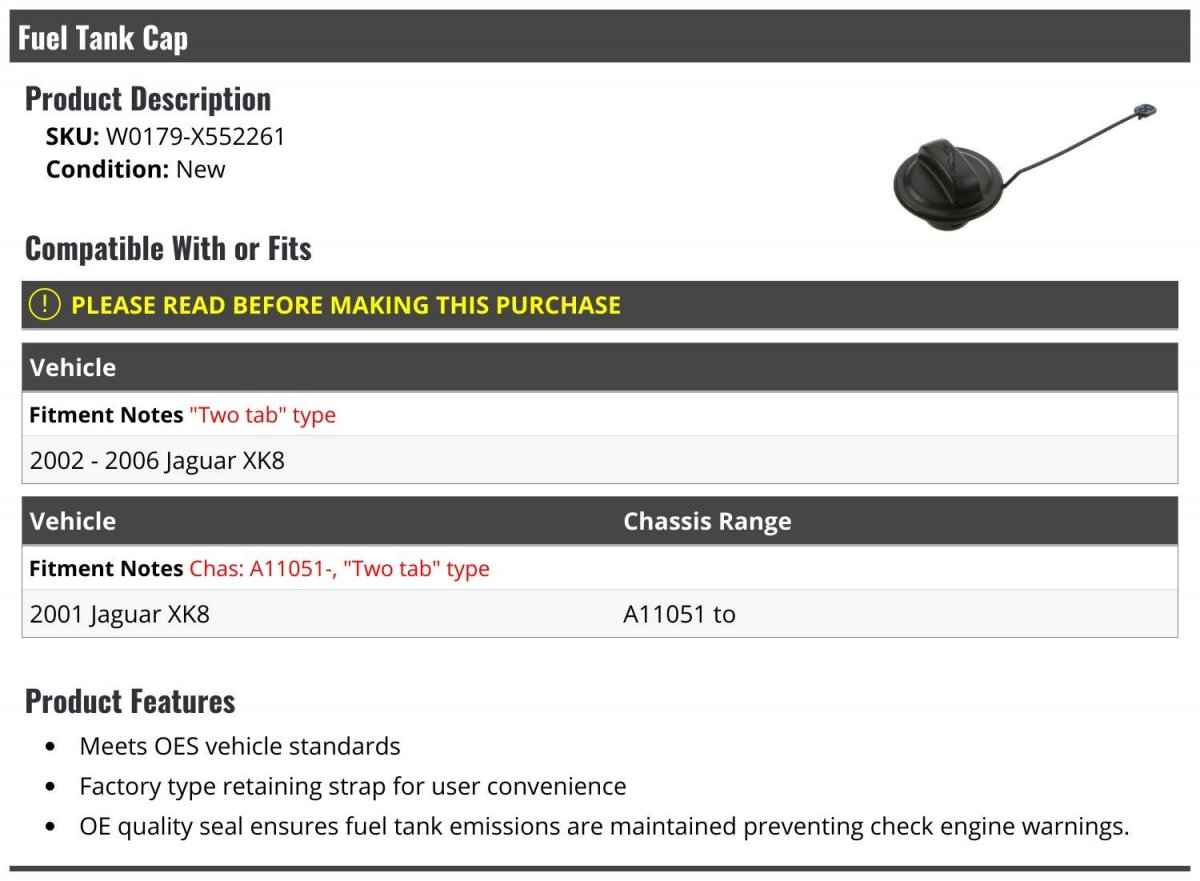
Task: Click the 'PLEASE READ BEFORE MAKING THIS PURCHASE' banner
Action: coord(600,305)
